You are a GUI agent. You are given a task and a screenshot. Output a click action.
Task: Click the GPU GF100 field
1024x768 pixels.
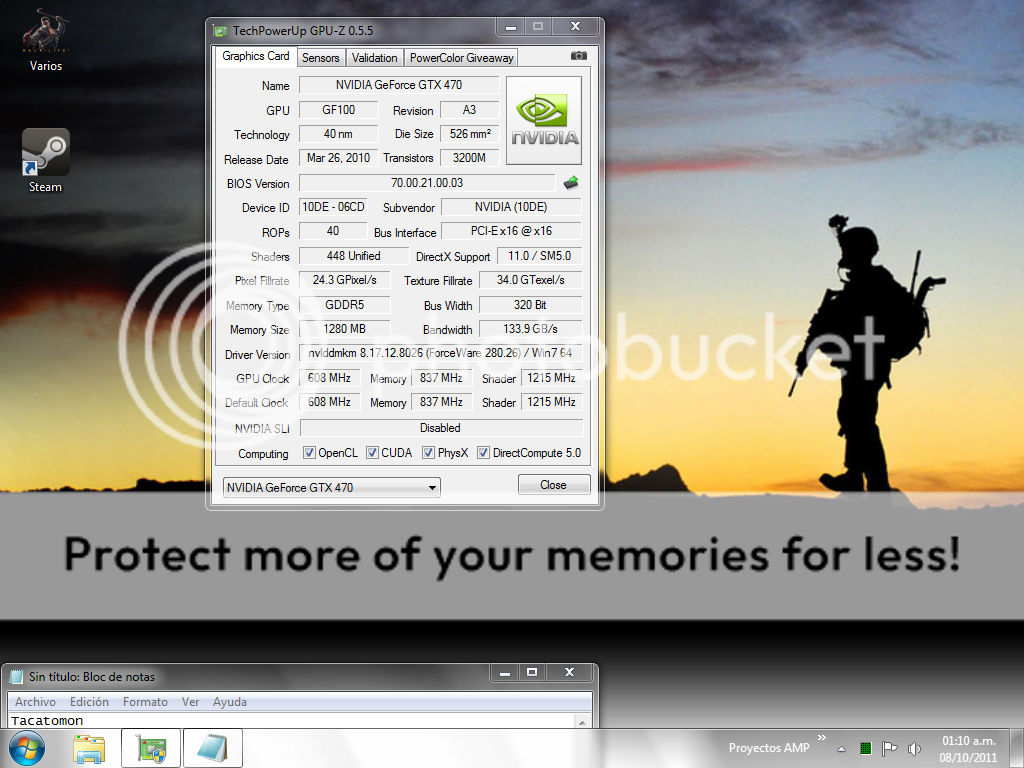[338, 110]
